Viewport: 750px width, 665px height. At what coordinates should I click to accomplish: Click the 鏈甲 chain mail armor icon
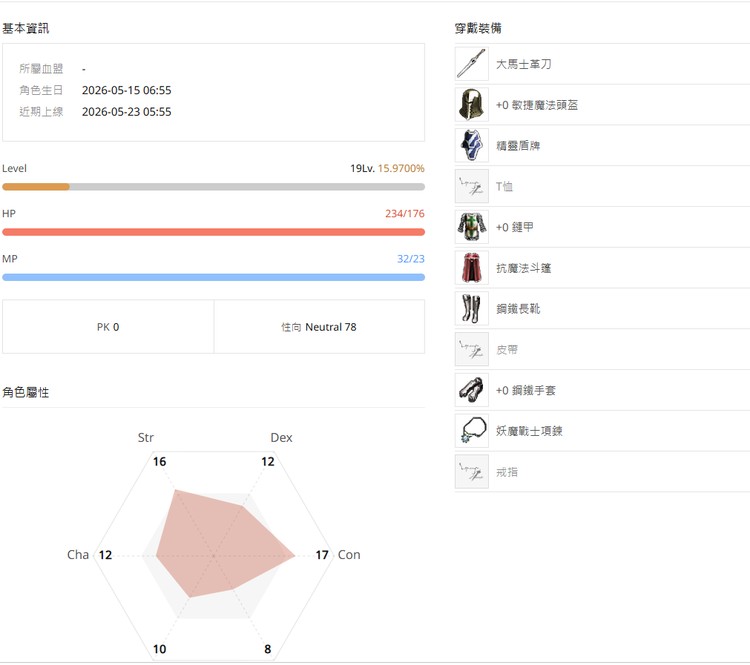[472, 227]
